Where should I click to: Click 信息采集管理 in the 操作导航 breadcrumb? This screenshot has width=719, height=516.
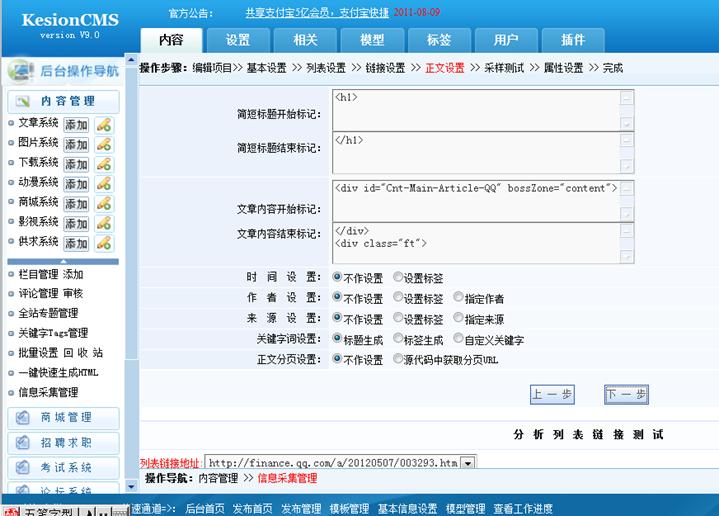point(287,478)
